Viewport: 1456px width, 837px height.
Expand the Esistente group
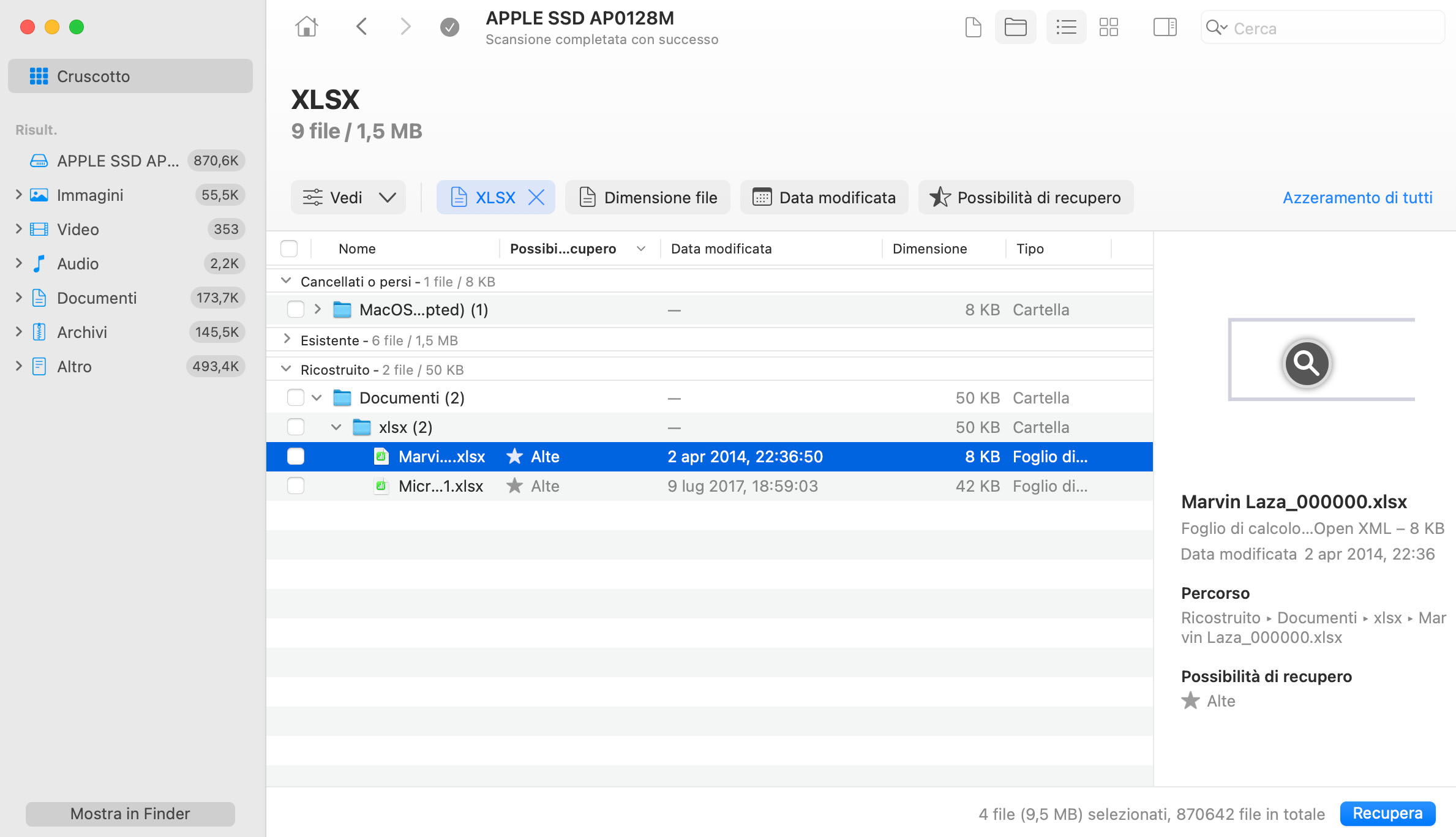(286, 339)
